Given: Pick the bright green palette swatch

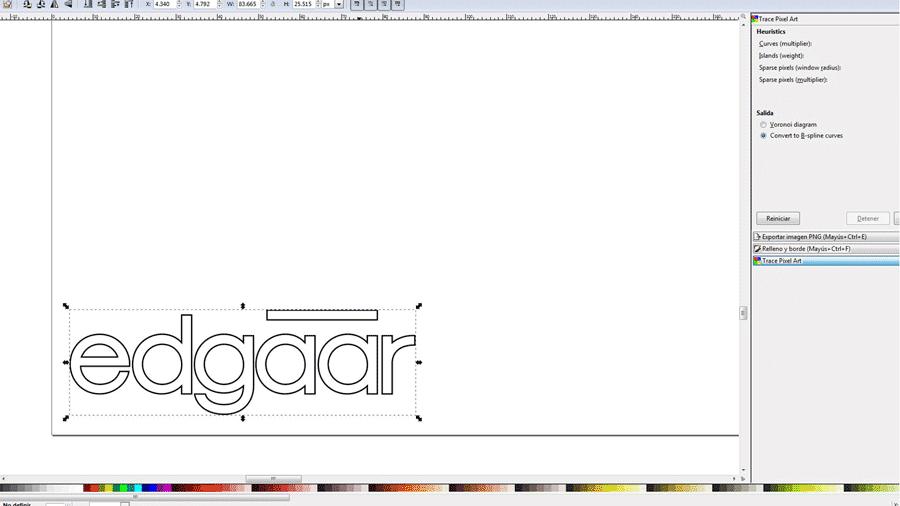Looking at the screenshot, I should click(x=123, y=488).
